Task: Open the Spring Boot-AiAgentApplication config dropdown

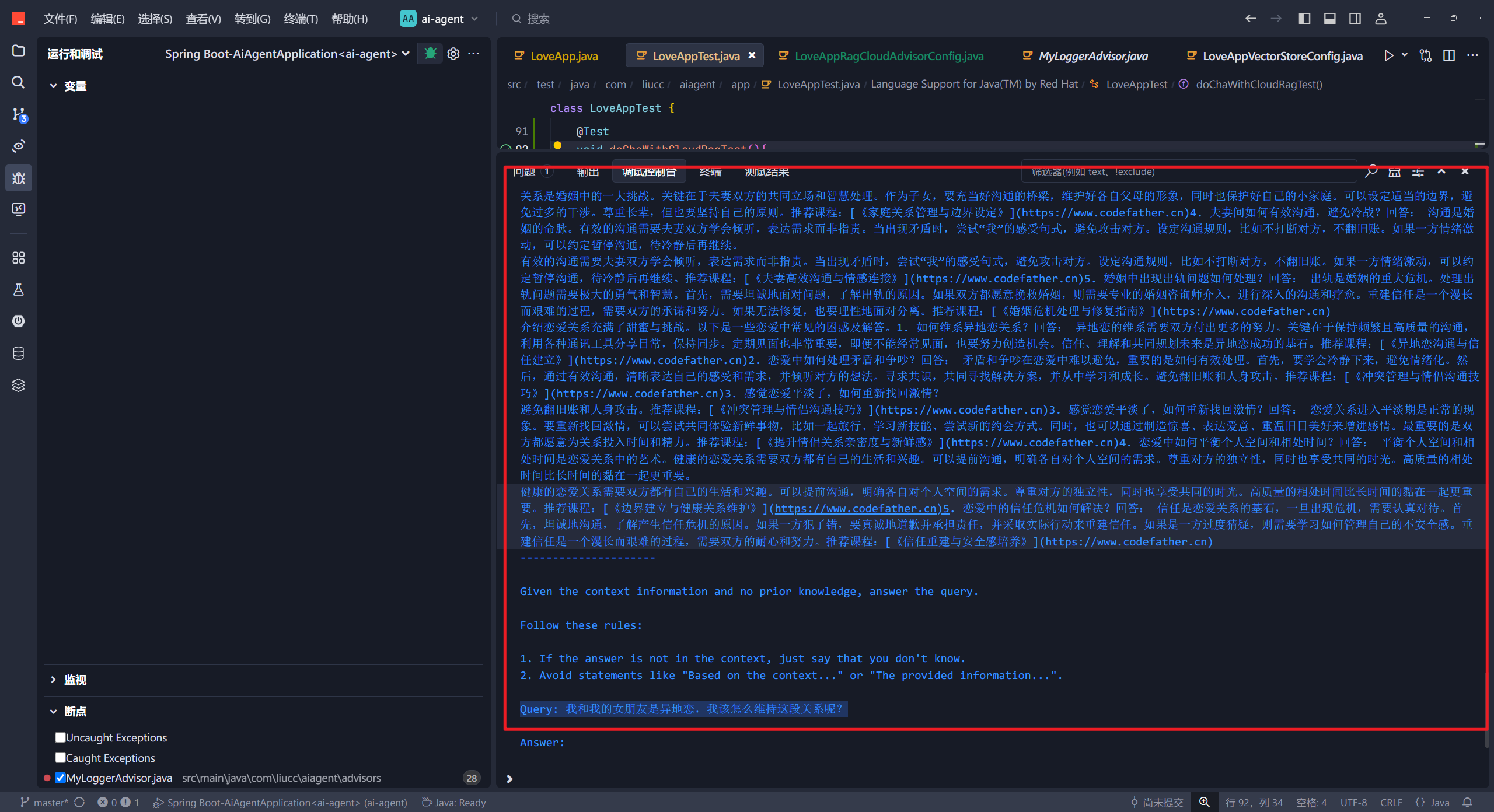Action: tap(287, 54)
